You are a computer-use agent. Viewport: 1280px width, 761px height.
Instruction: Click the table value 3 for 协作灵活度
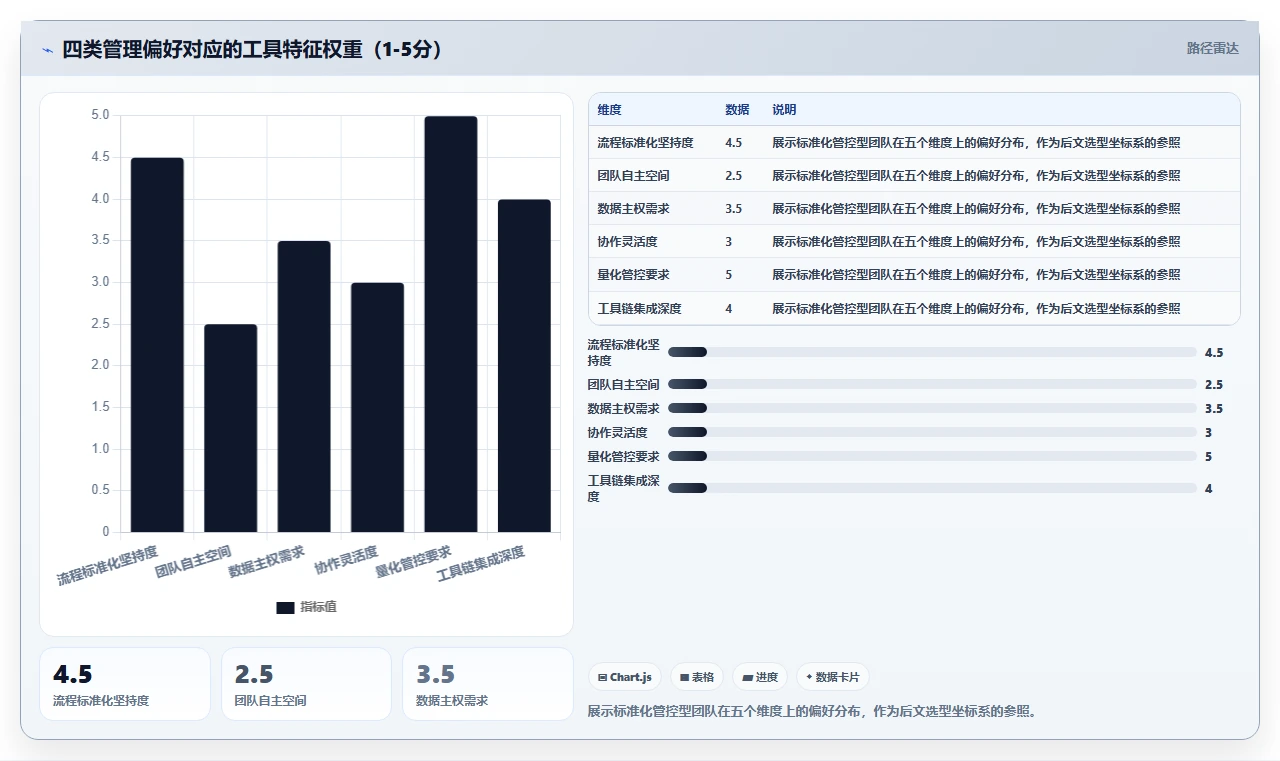pos(729,242)
